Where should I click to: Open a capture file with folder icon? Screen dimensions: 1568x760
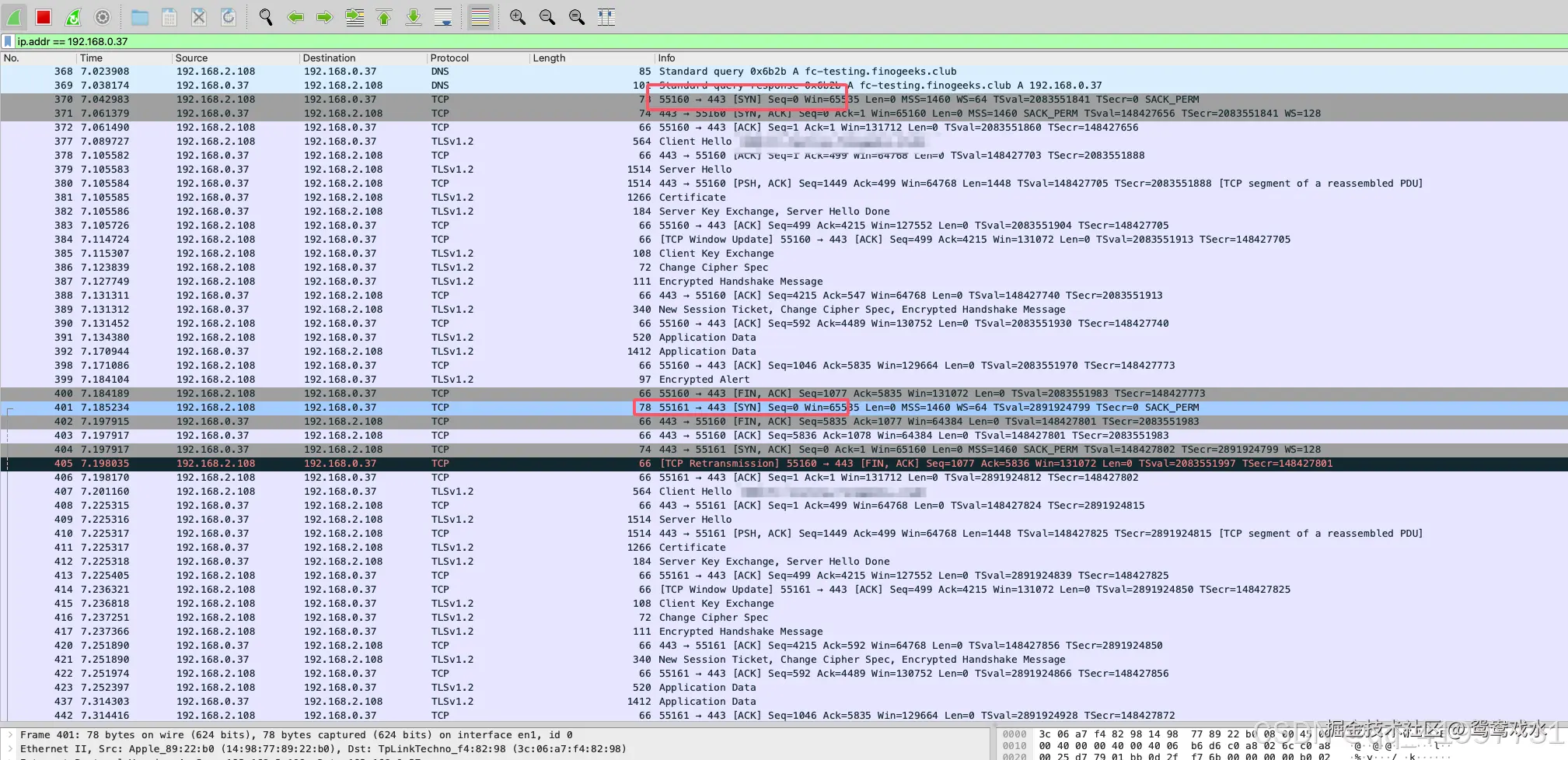(x=140, y=16)
